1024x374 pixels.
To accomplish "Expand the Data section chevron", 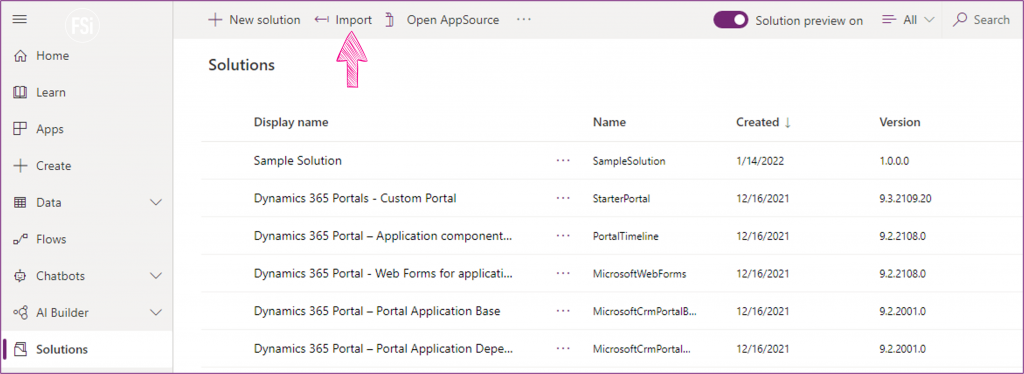I will [156, 202].
